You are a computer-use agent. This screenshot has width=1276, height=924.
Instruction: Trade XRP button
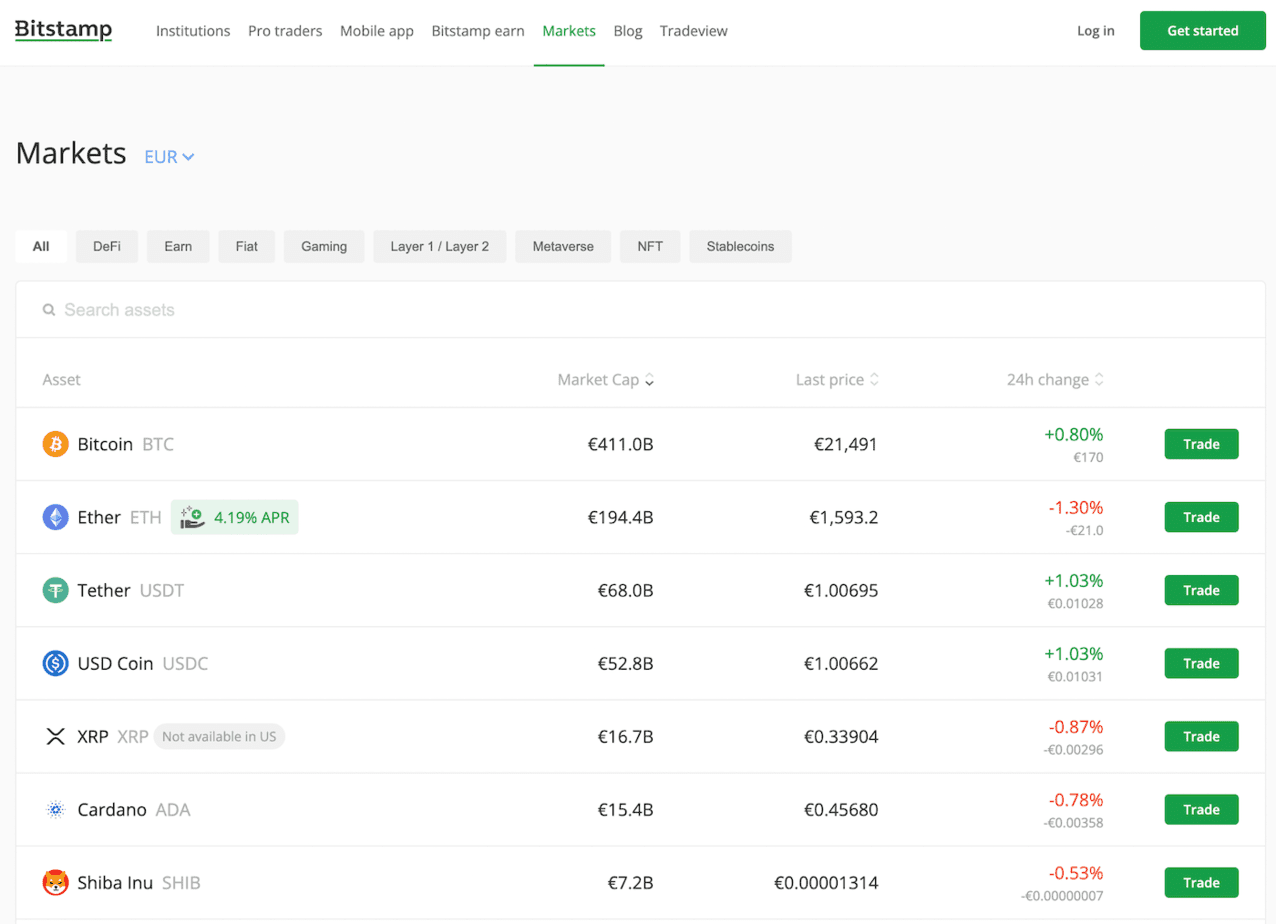[x=1201, y=736]
